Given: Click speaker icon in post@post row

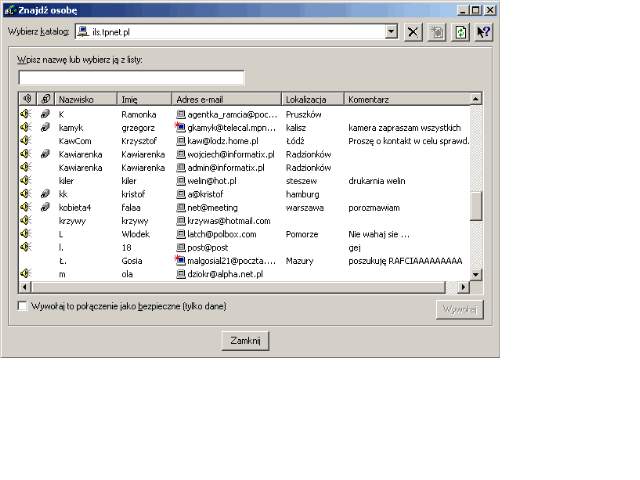Looking at the screenshot, I should (26, 247).
